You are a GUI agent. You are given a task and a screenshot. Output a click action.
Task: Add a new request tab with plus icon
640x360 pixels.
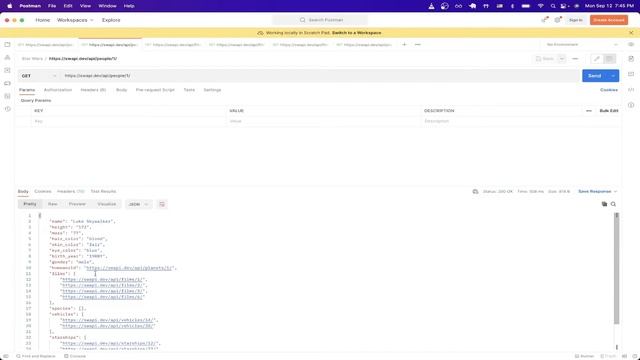404,44
